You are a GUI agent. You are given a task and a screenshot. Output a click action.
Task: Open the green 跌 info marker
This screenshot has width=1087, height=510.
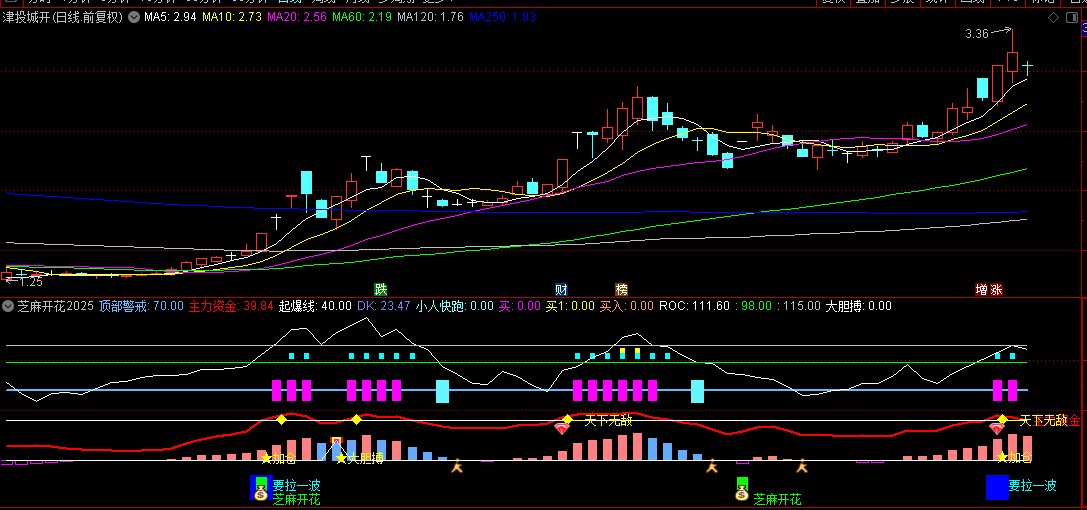click(x=380, y=289)
